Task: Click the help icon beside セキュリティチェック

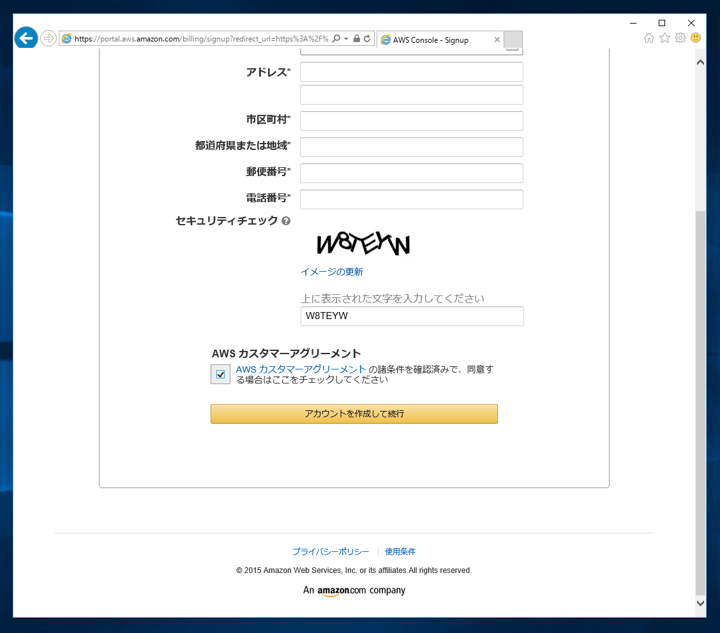Action: (x=286, y=221)
